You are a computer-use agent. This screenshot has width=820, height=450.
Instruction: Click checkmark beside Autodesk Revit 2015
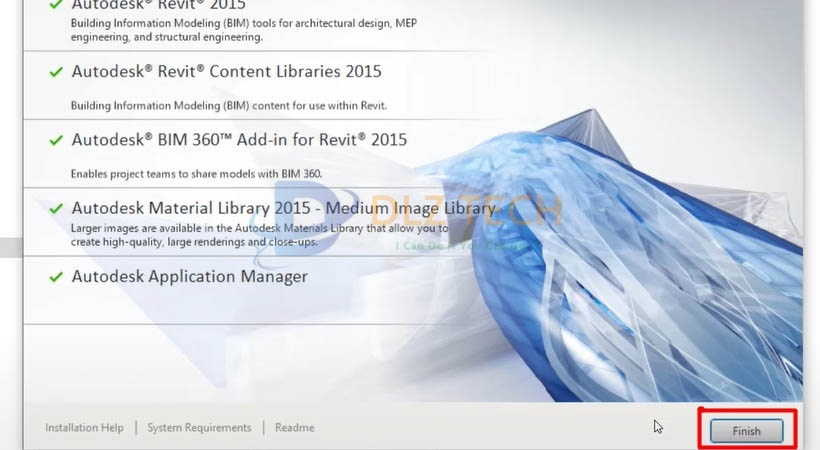pyautogui.click(x=56, y=4)
